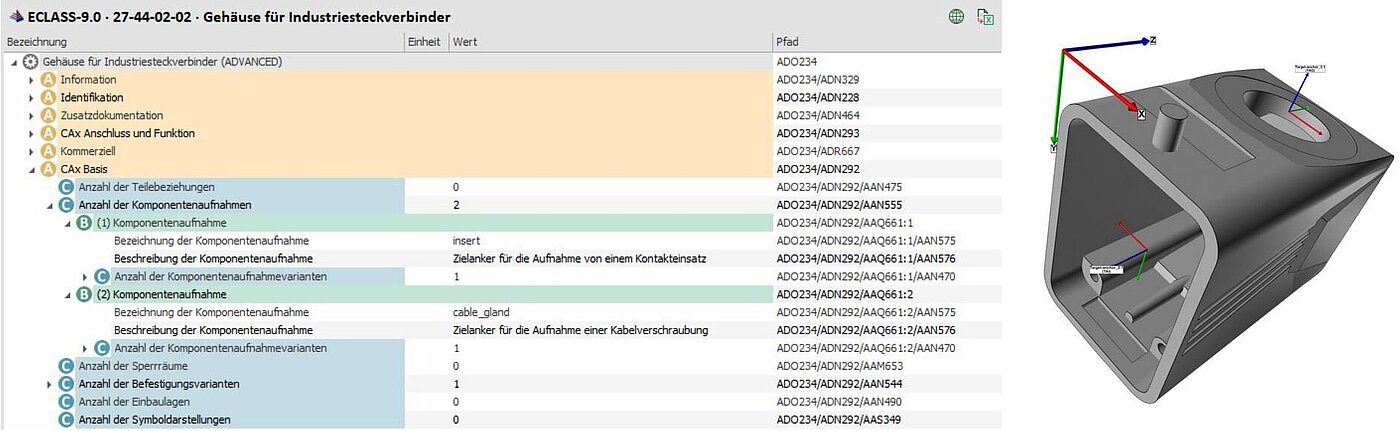The width and height of the screenshot is (1400, 431).
Task: Click the X axis label in 3D view
Action: (x=1140, y=115)
